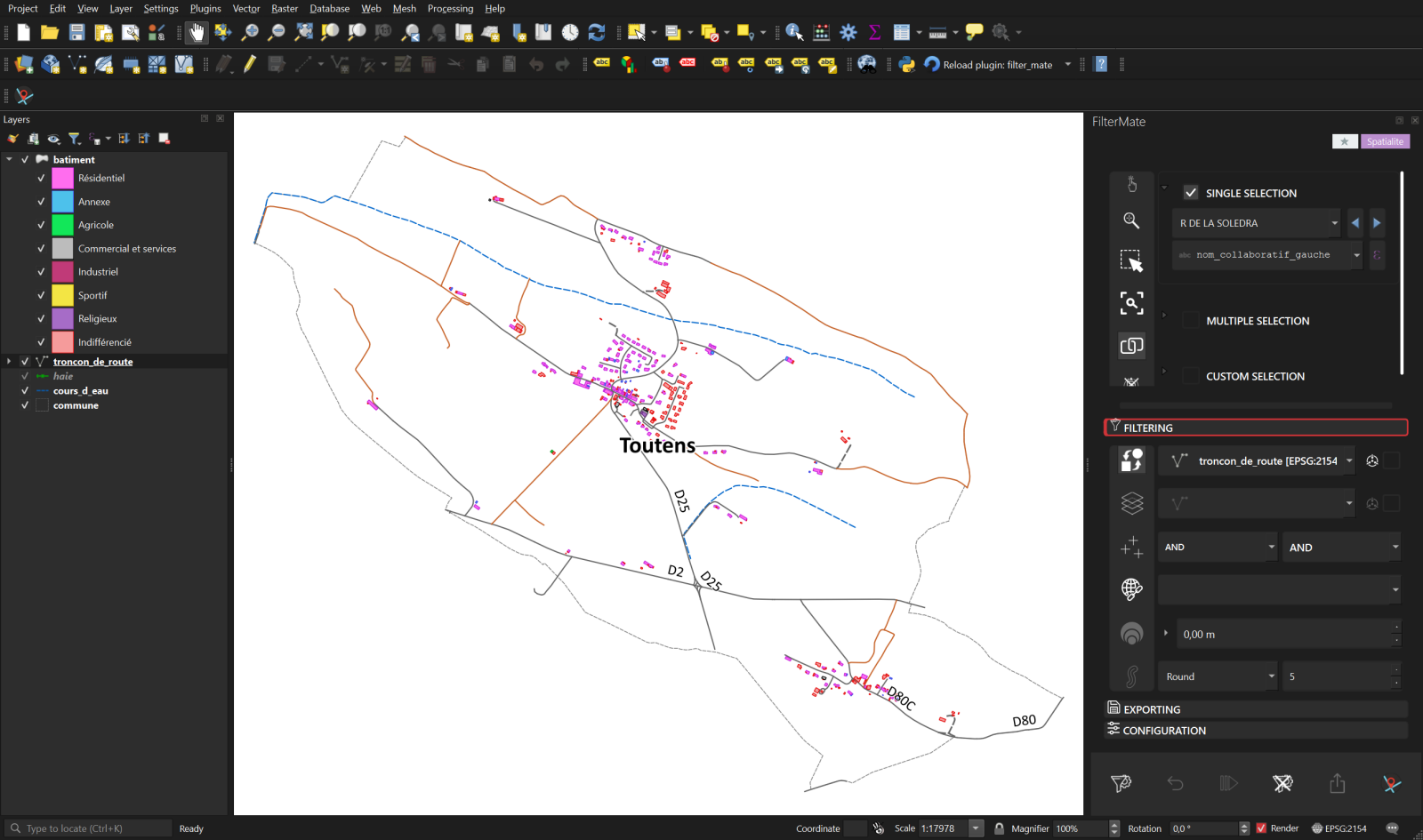This screenshot has height=840, width=1423.
Task: Open the Scale dropdown in status bar
Action: pyautogui.click(x=976, y=828)
